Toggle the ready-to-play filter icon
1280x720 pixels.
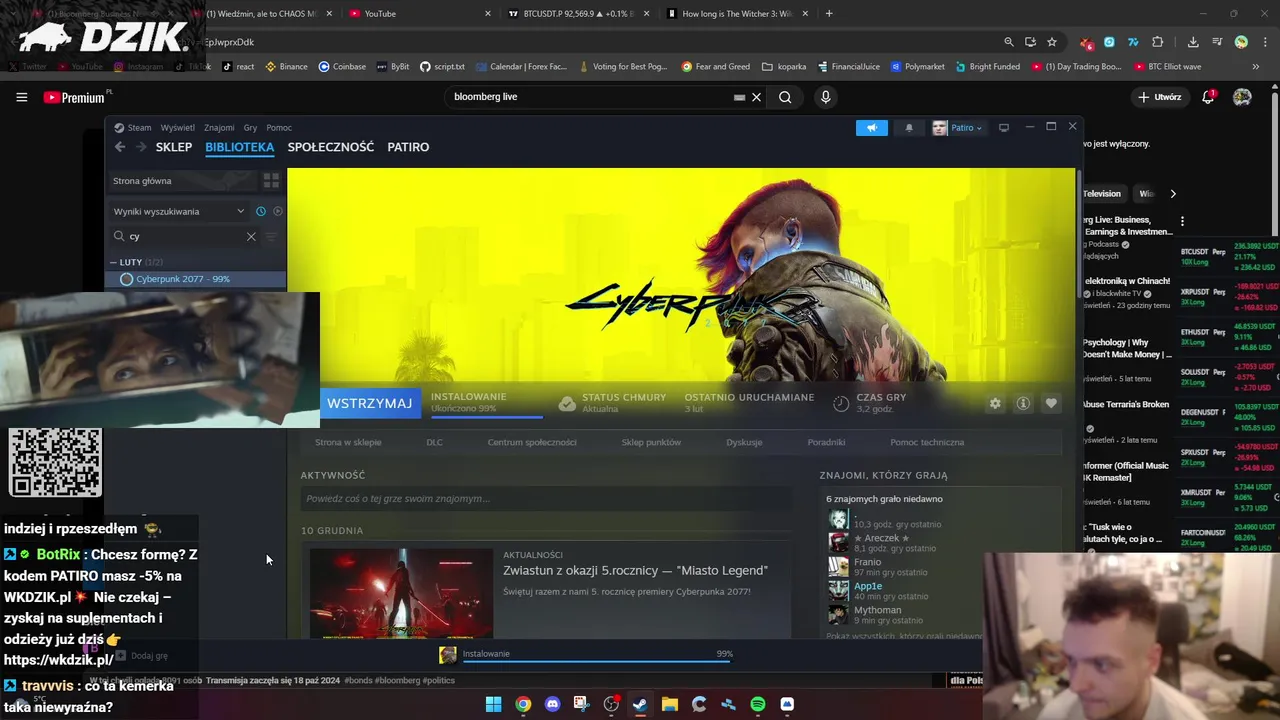[278, 211]
